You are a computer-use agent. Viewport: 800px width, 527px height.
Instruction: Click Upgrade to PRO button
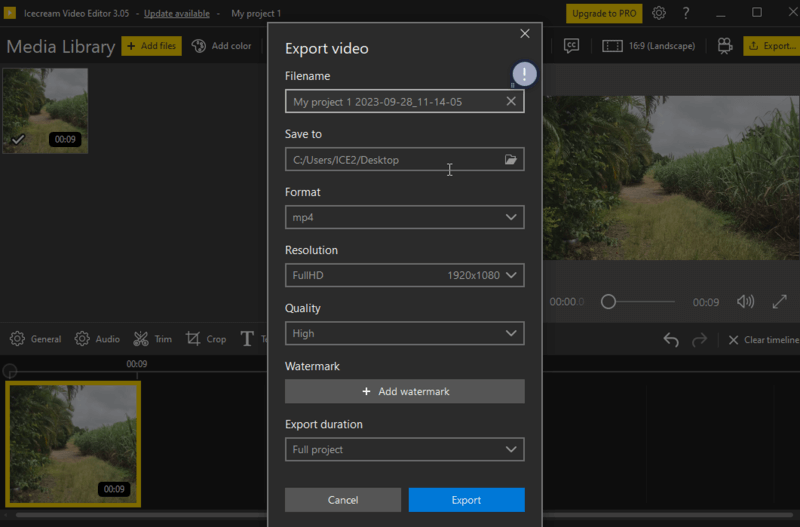tap(604, 13)
